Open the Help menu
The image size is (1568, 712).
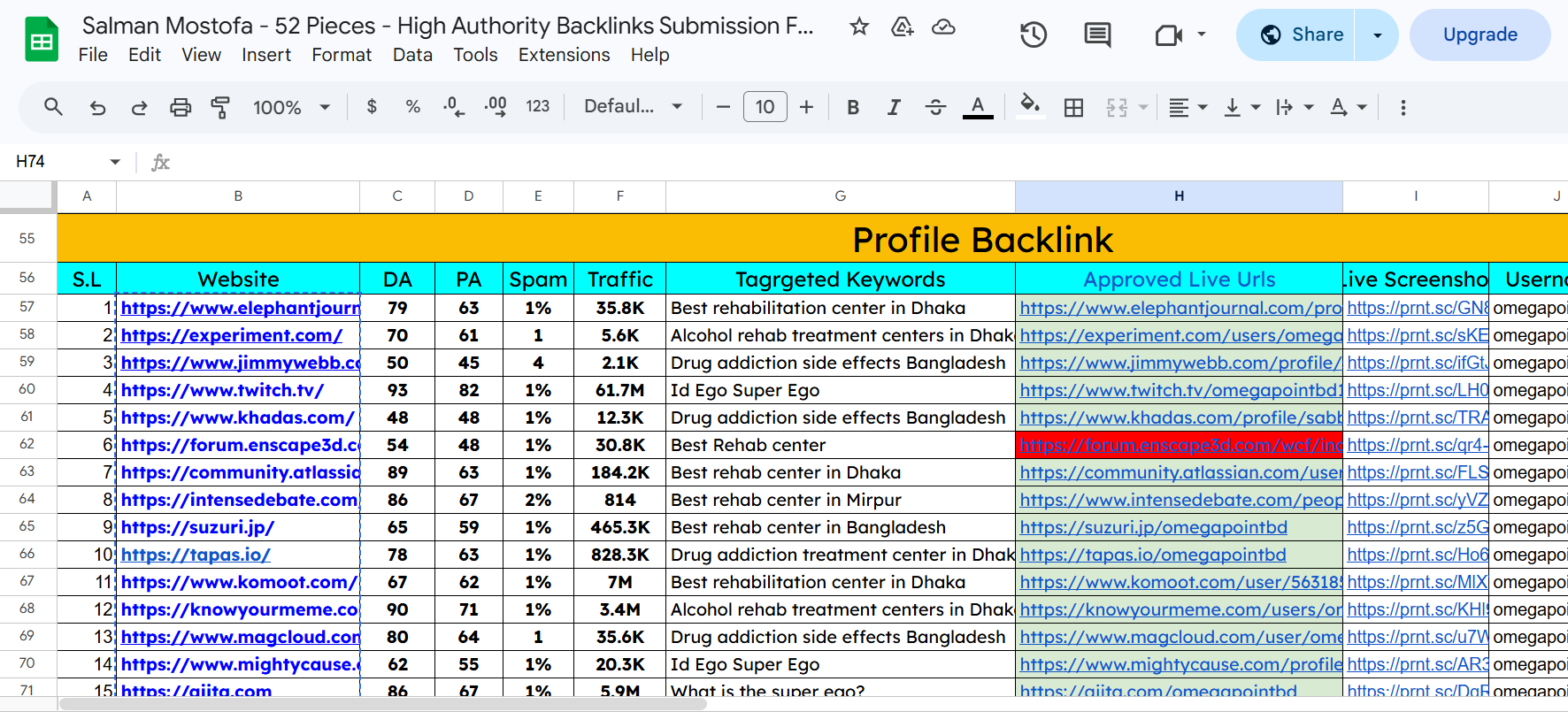click(x=649, y=55)
